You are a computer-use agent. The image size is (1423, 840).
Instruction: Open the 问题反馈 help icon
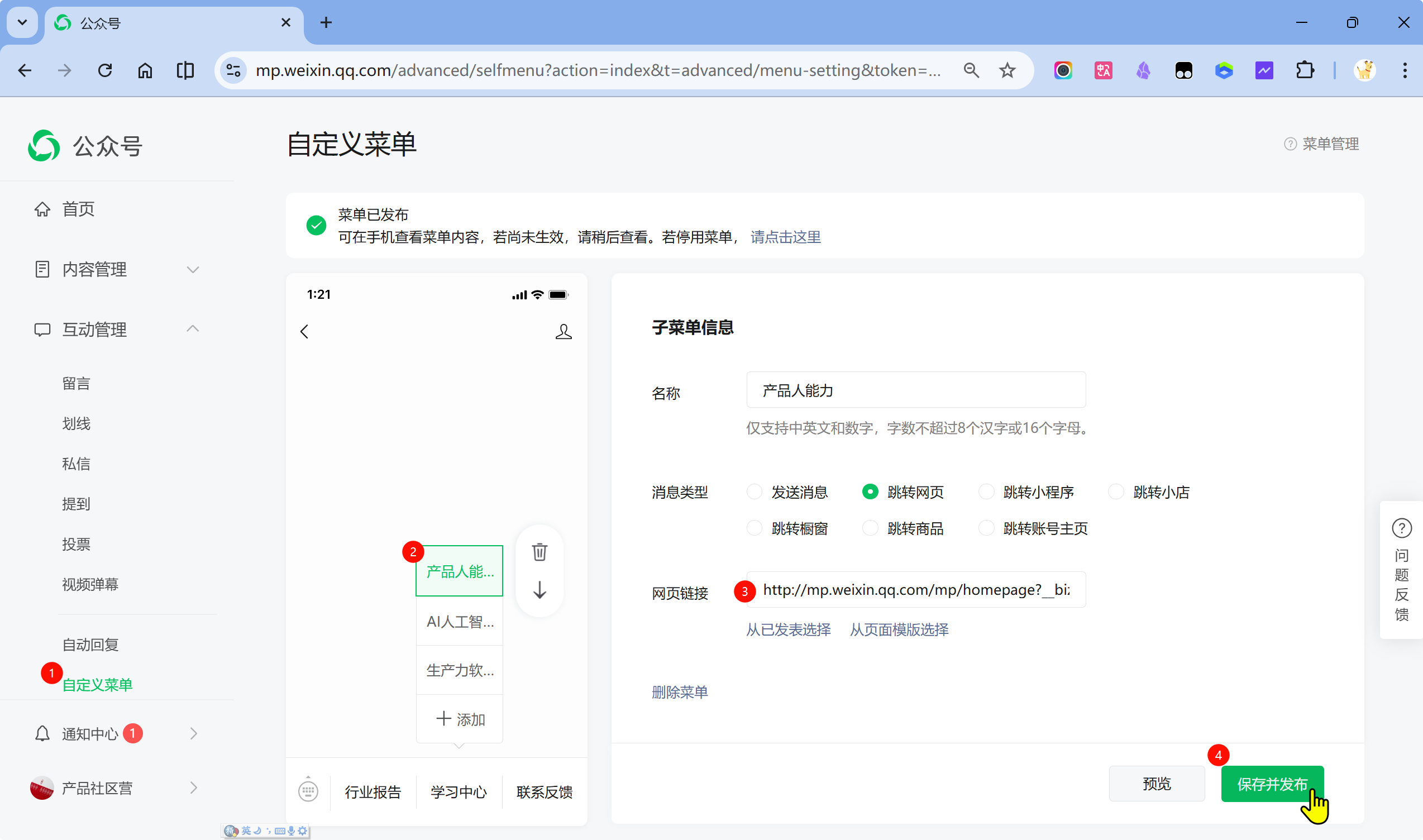(1401, 528)
